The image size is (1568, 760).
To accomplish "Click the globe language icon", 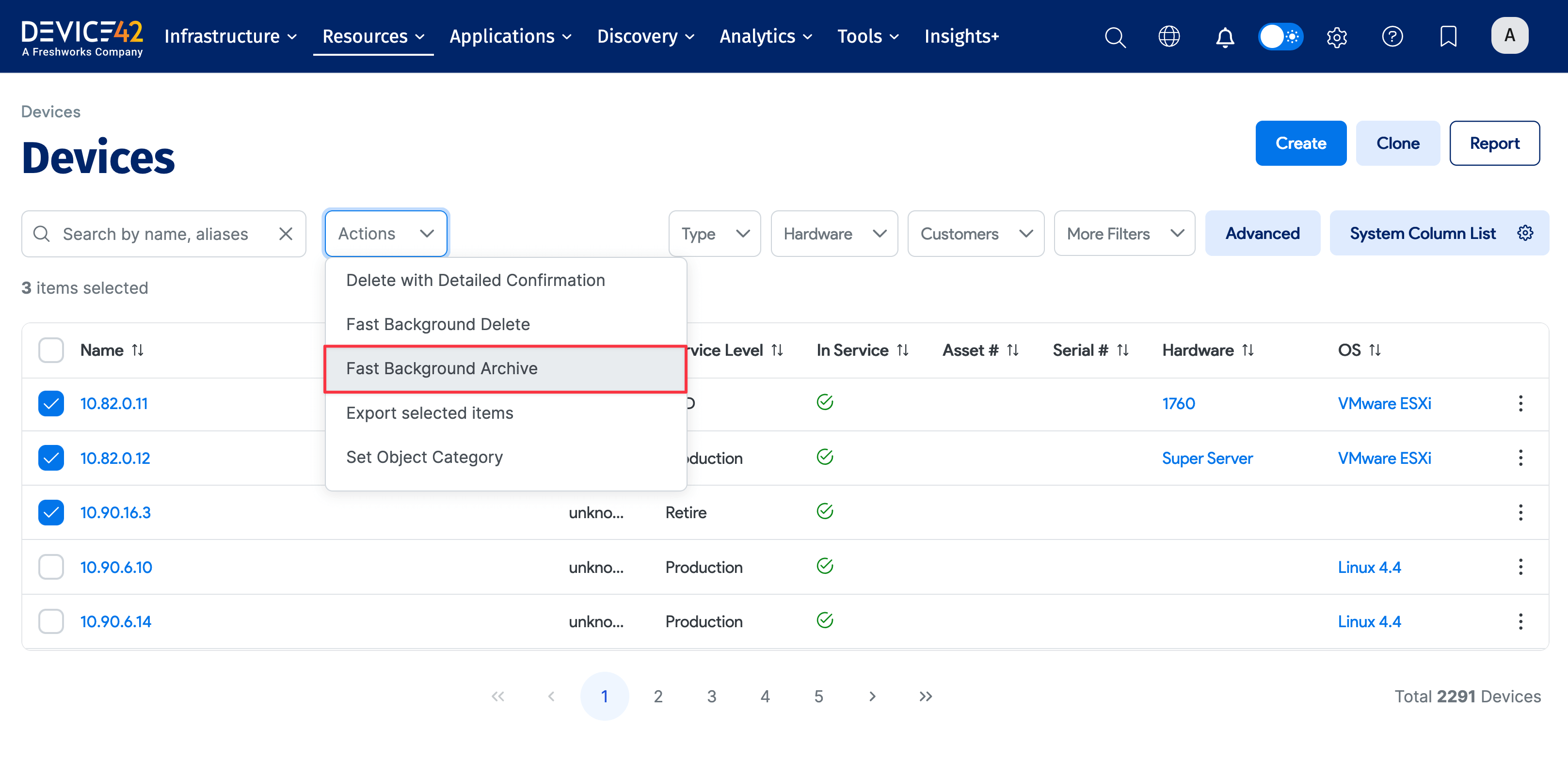I will (x=1168, y=36).
